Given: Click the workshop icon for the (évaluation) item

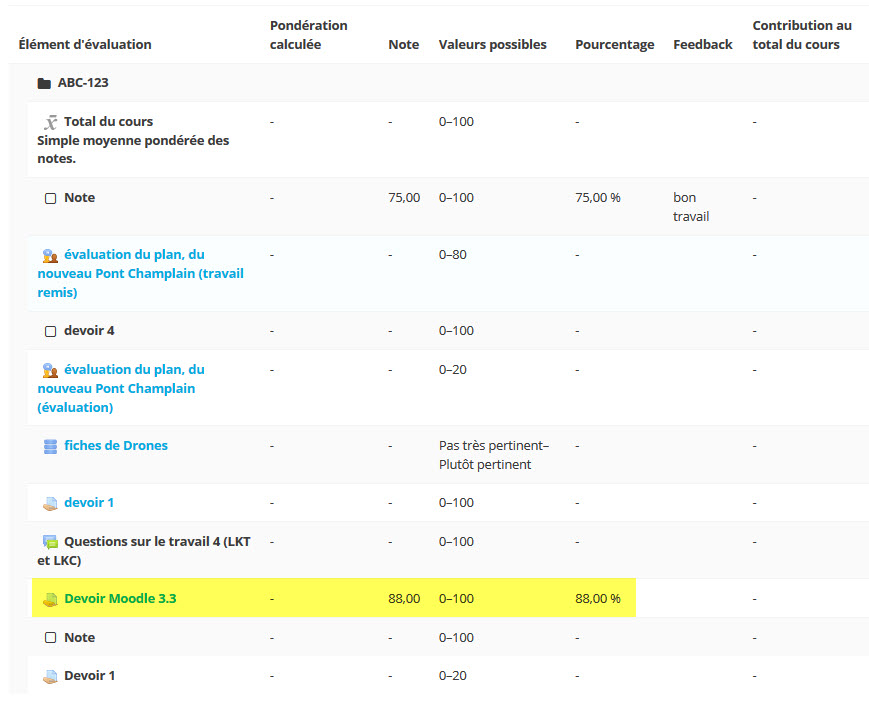Looking at the screenshot, I should point(50,370).
